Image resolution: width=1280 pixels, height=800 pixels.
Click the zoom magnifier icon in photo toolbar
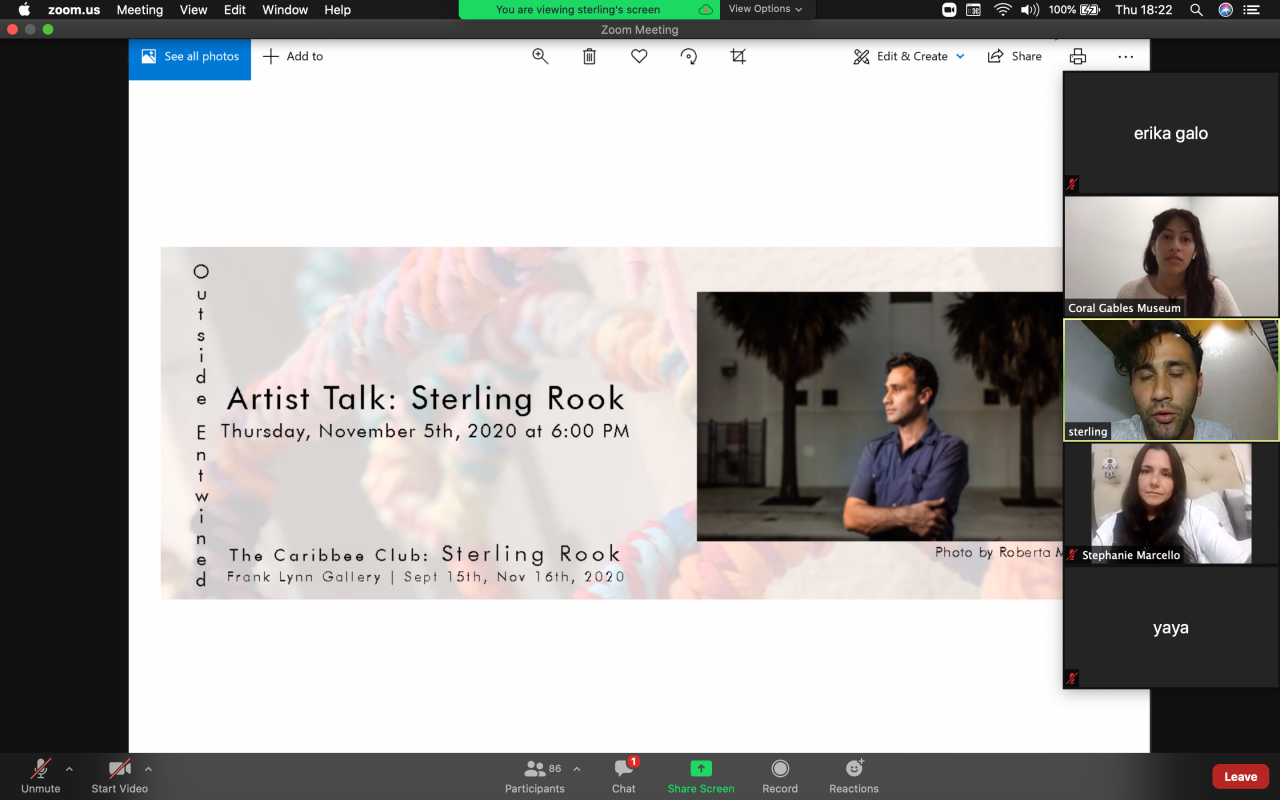click(540, 57)
